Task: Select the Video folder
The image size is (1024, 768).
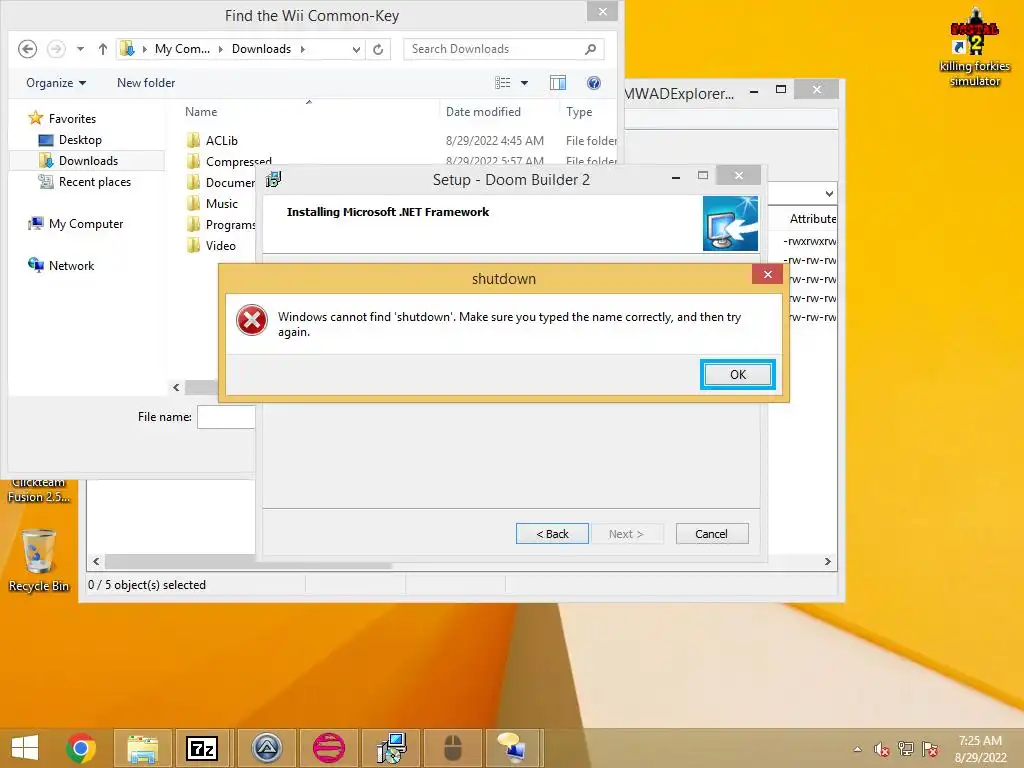Action: tap(220, 246)
